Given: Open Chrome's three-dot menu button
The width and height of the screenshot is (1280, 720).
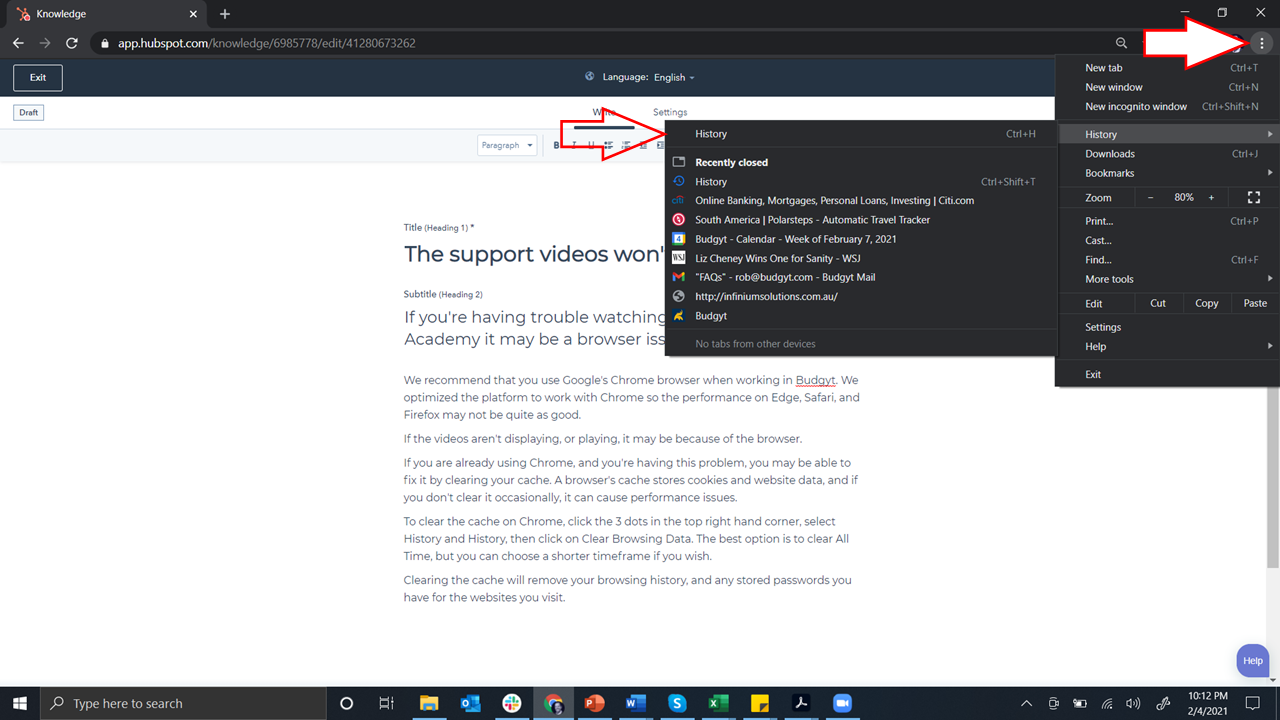Looking at the screenshot, I should click(1262, 43).
